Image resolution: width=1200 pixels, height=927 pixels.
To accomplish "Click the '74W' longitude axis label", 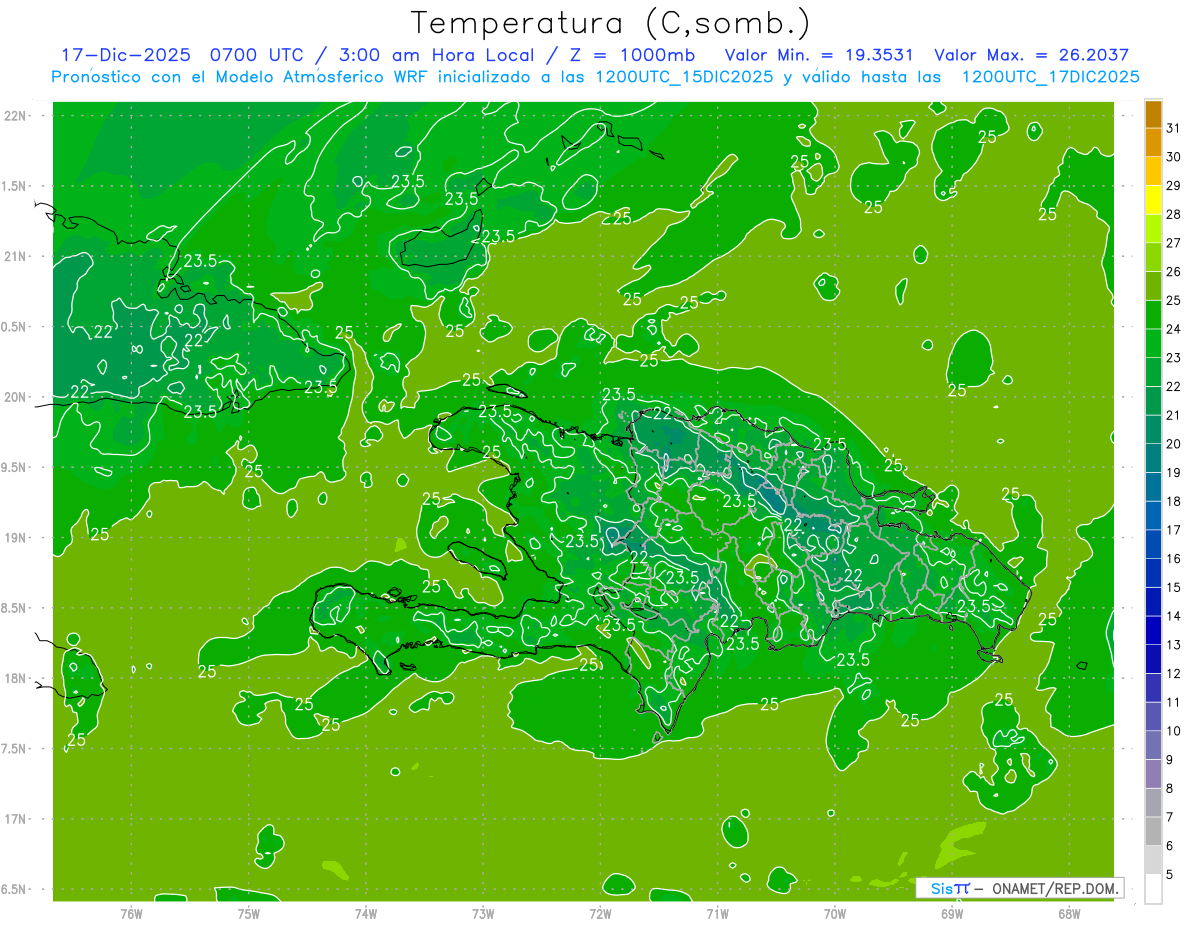I will pyautogui.click(x=366, y=913).
